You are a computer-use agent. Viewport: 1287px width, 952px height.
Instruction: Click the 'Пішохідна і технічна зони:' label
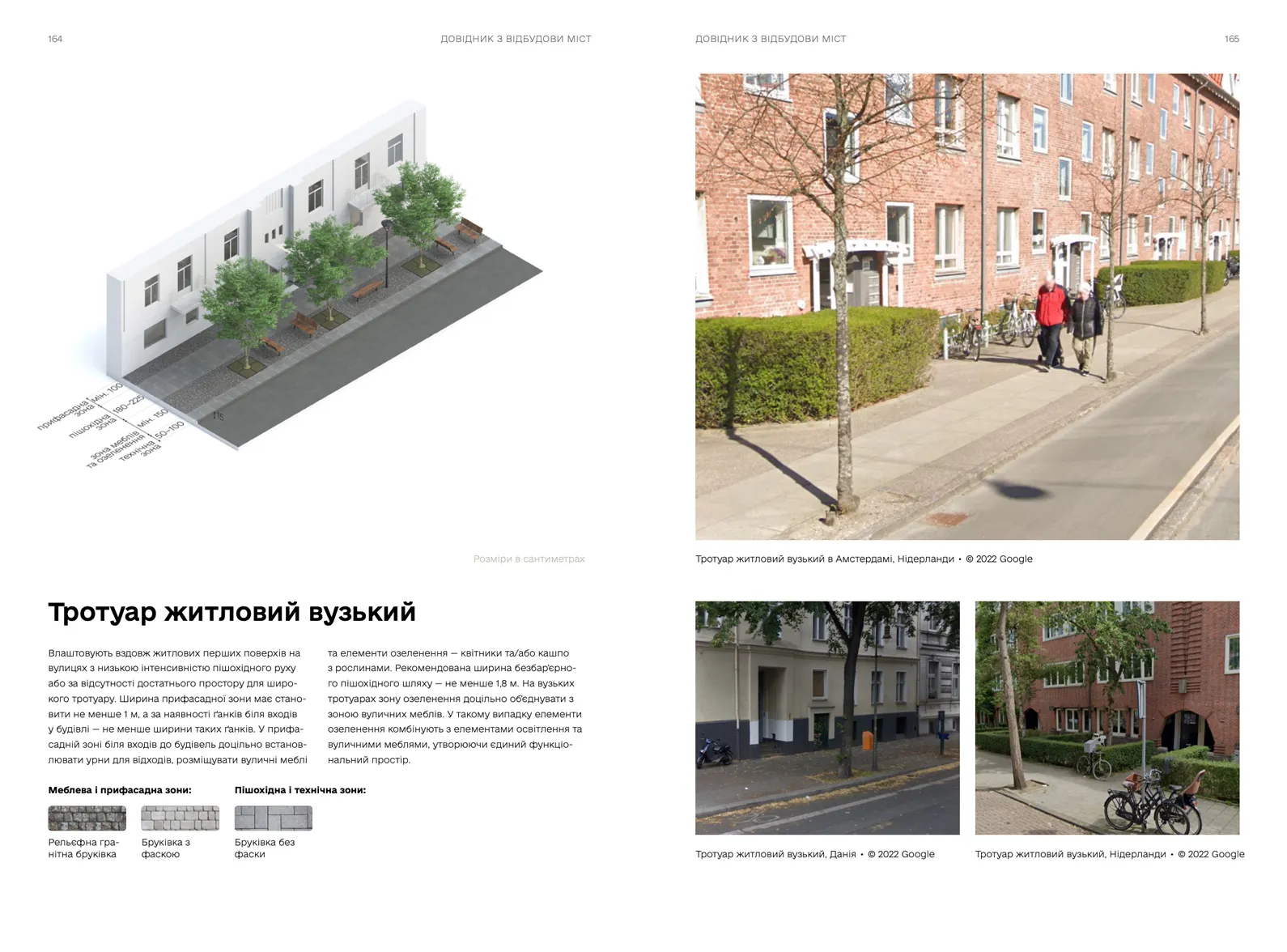tap(300, 790)
